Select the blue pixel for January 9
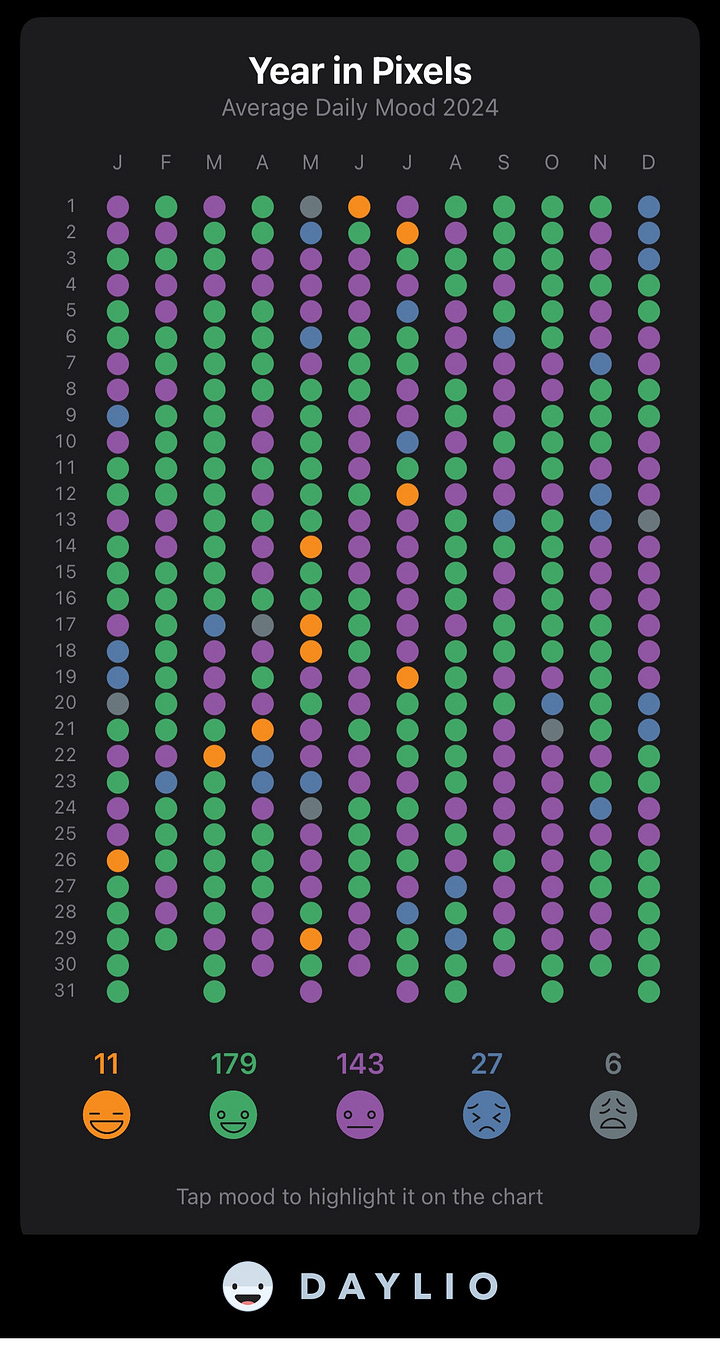This screenshot has height=1365, width=720. (118, 416)
